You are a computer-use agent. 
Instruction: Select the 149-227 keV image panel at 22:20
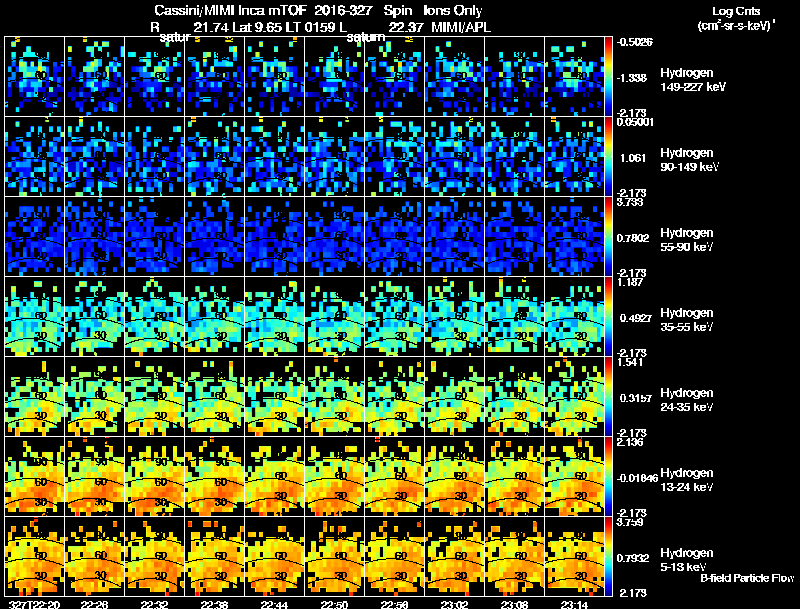(x=35, y=77)
